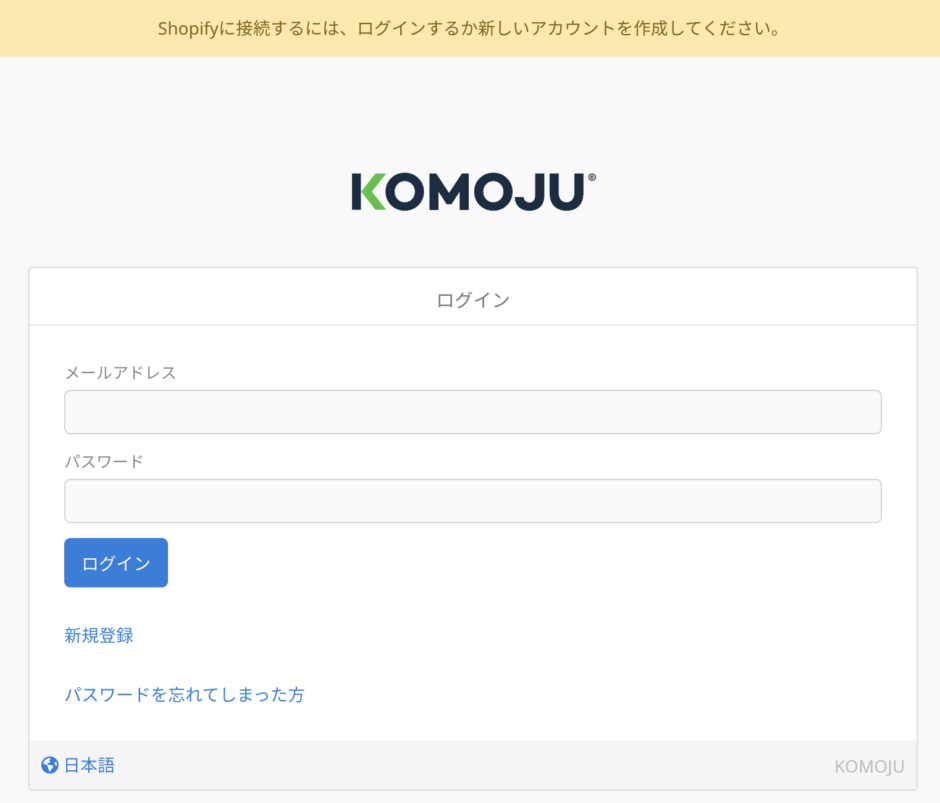Click パスワードを忘れてしまった方 recovery link
Image resolution: width=940 pixels, height=803 pixels.
click(x=184, y=695)
